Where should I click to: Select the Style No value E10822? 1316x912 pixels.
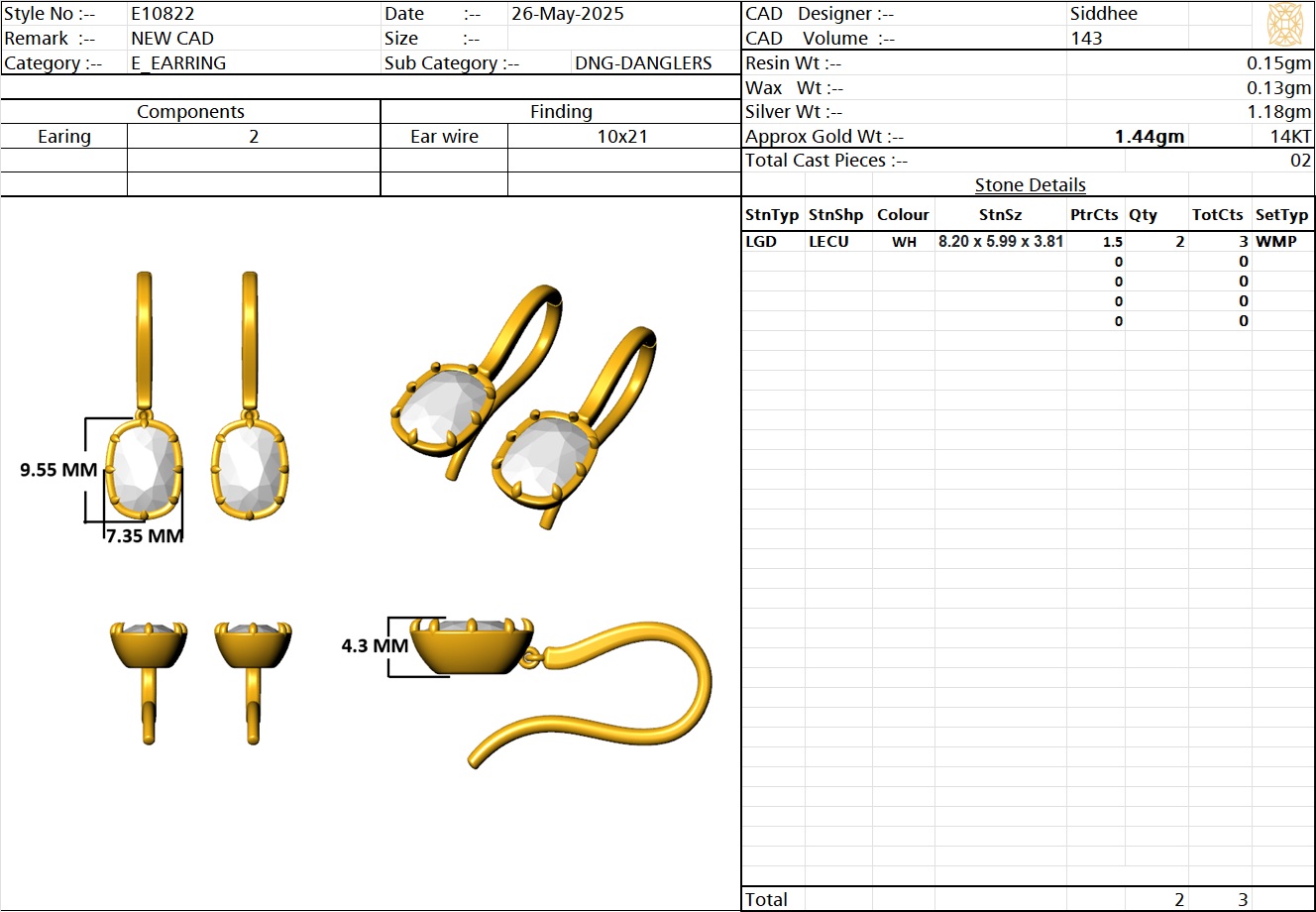click(x=164, y=14)
